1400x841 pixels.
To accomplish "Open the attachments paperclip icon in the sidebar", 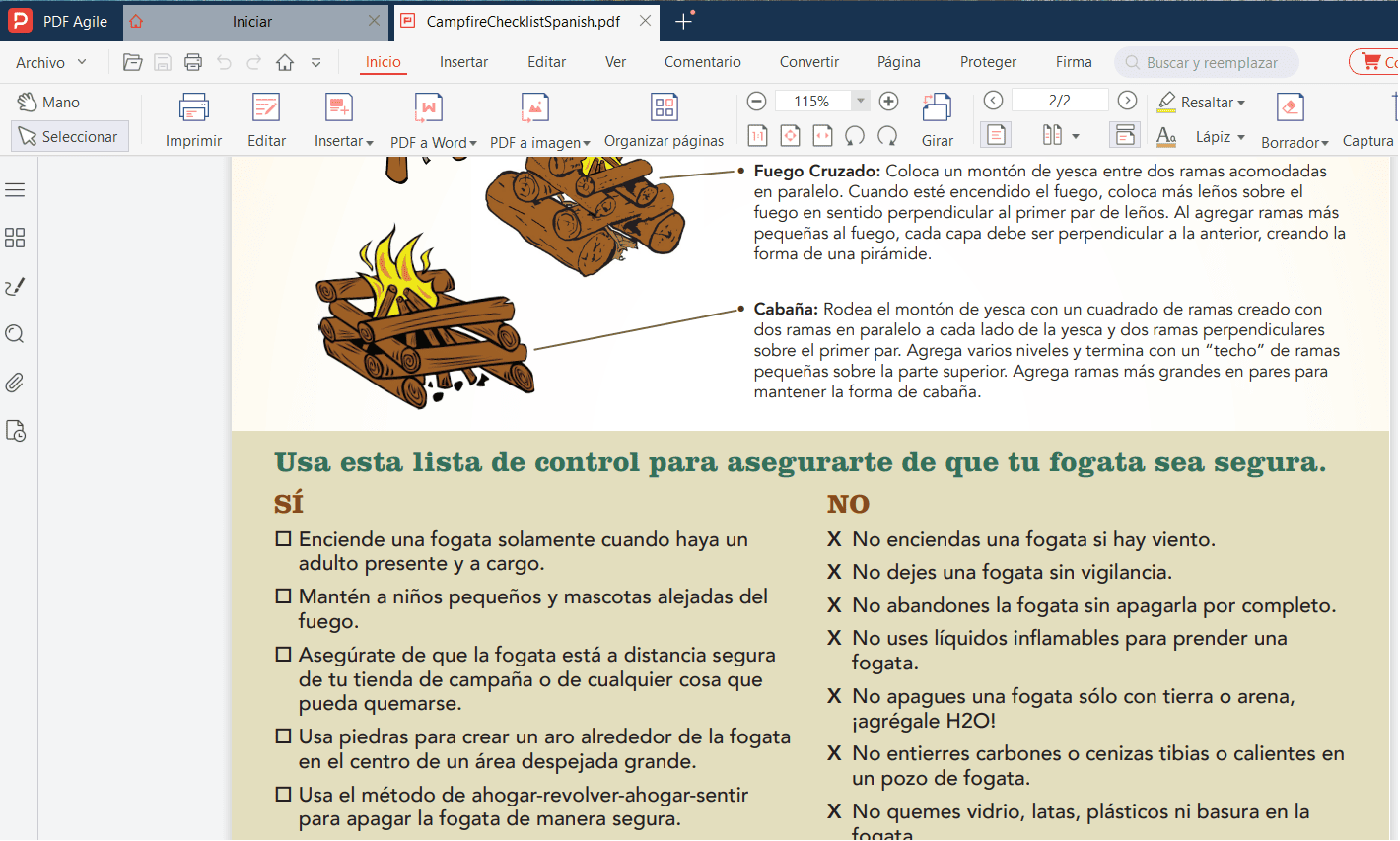I will tap(15, 383).
